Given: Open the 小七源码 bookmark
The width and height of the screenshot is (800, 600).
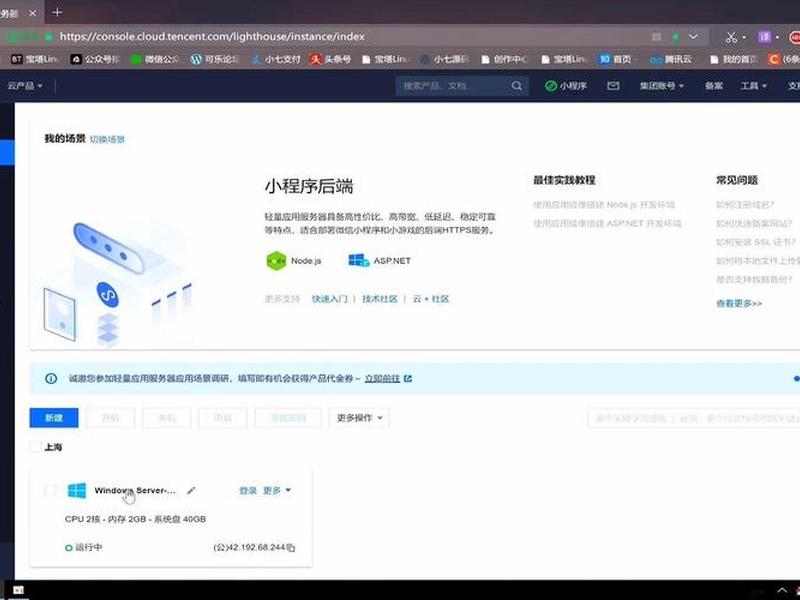Looking at the screenshot, I should 443,59.
